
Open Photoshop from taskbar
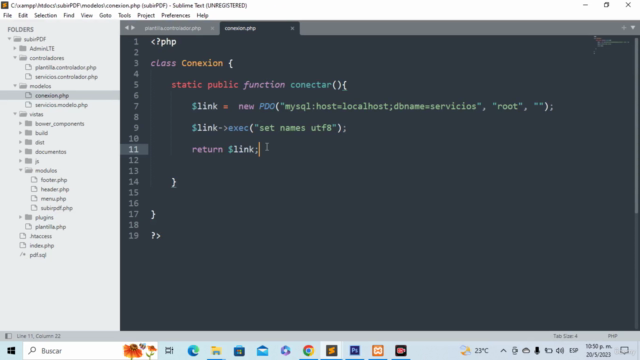click(x=355, y=351)
